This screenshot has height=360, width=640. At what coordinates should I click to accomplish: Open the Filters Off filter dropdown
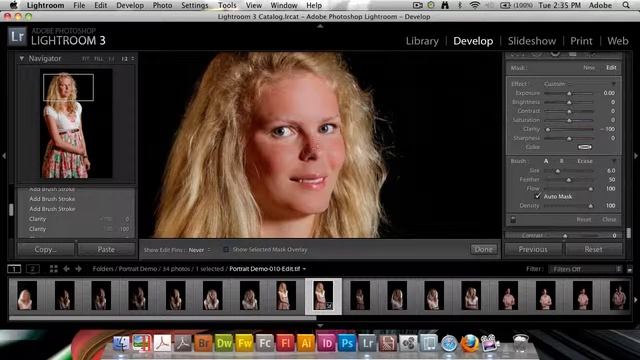click(x=585, y=269)
